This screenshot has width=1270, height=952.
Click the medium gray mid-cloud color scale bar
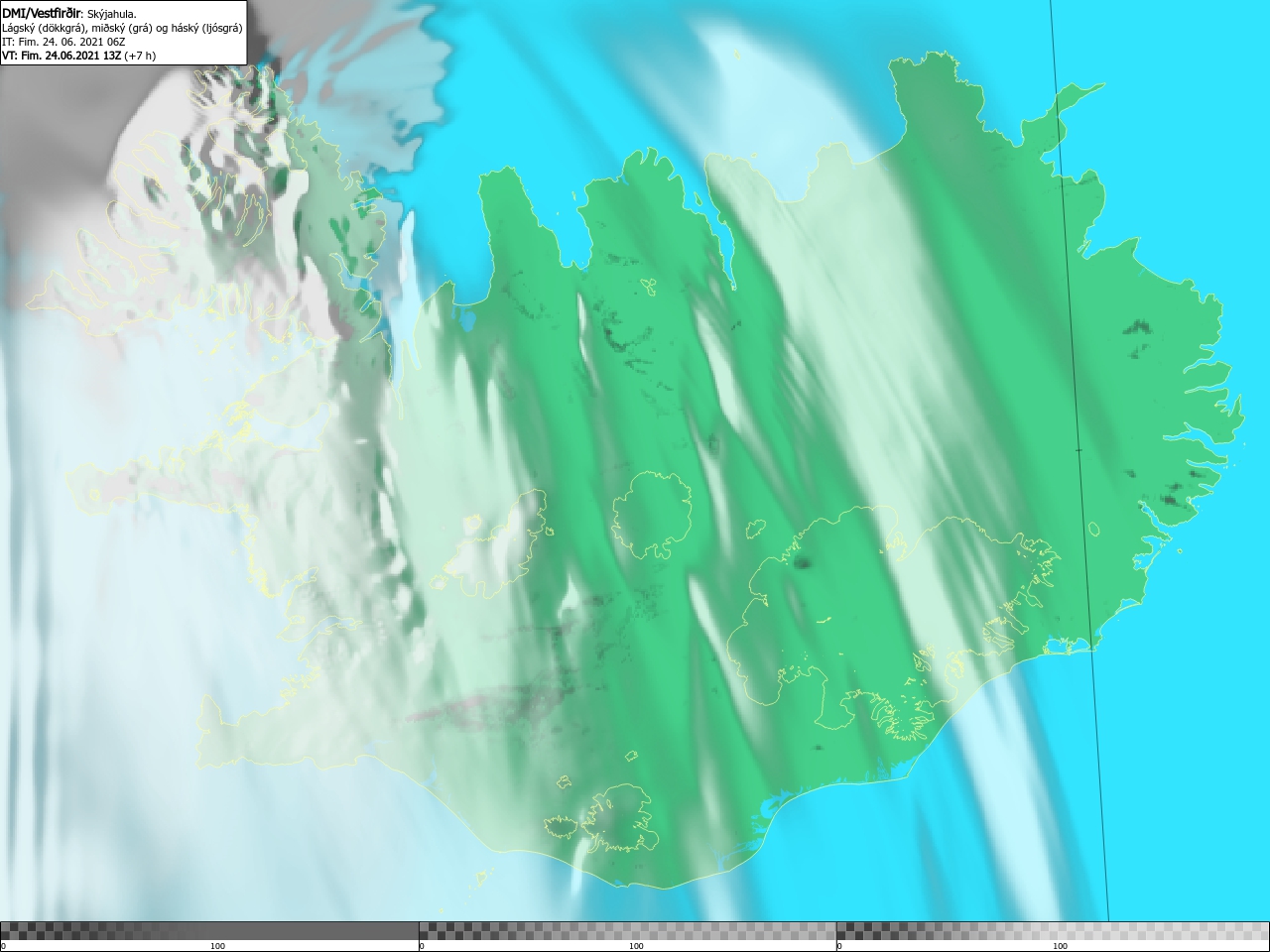(627, 930)
